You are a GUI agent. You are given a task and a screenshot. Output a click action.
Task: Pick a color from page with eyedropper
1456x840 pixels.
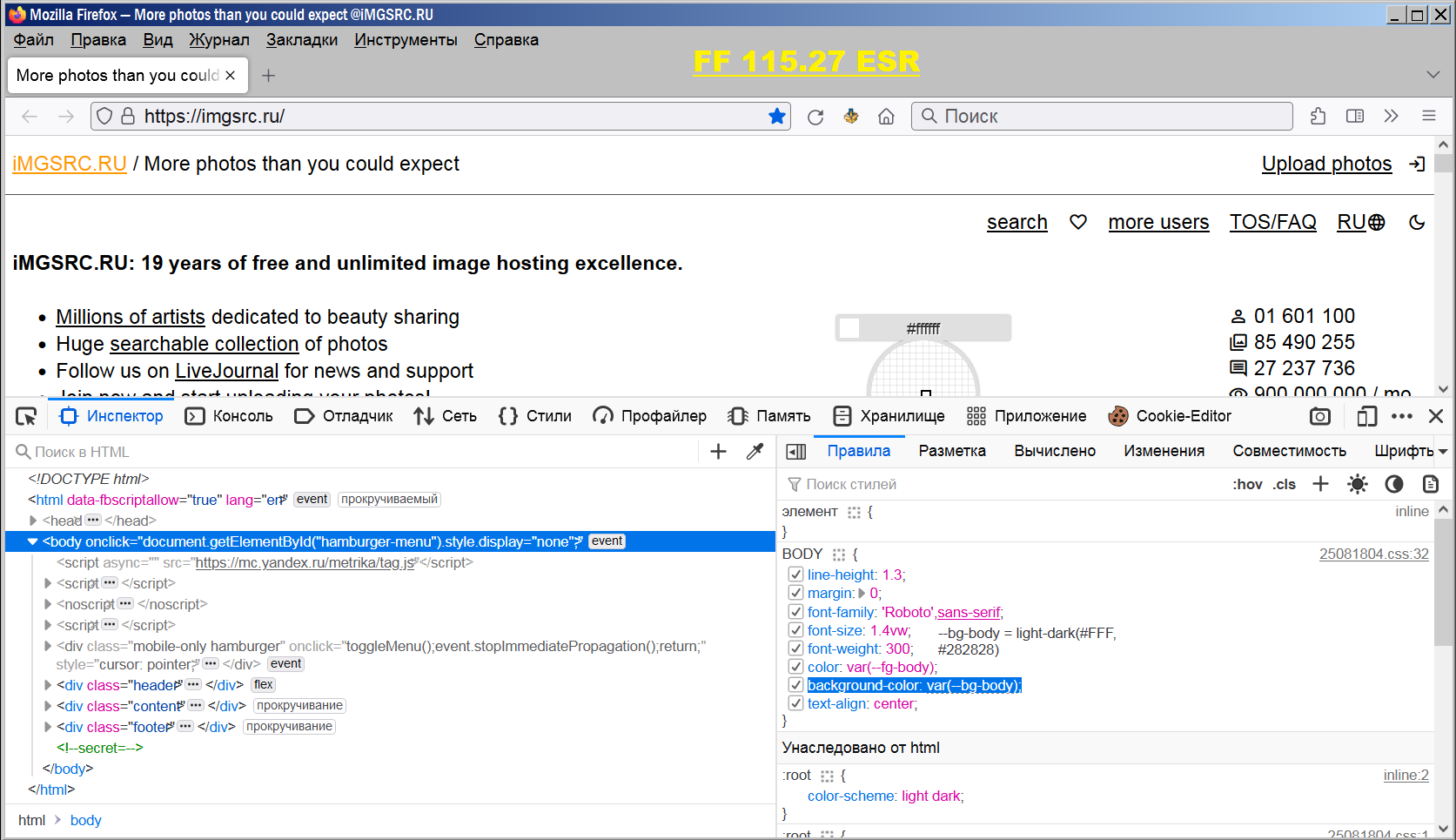point(755,451)
